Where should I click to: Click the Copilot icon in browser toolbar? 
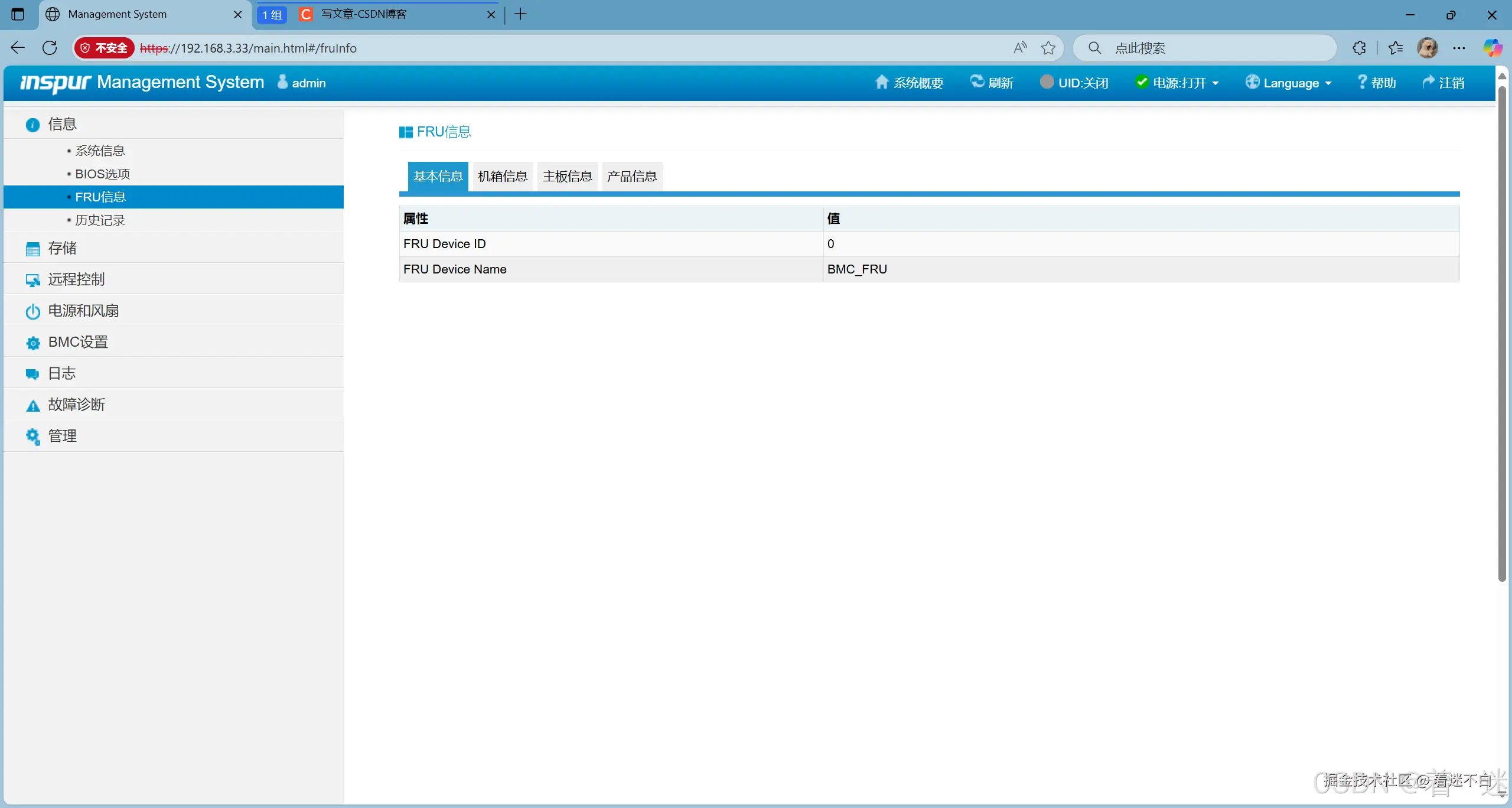[1493, 48]
